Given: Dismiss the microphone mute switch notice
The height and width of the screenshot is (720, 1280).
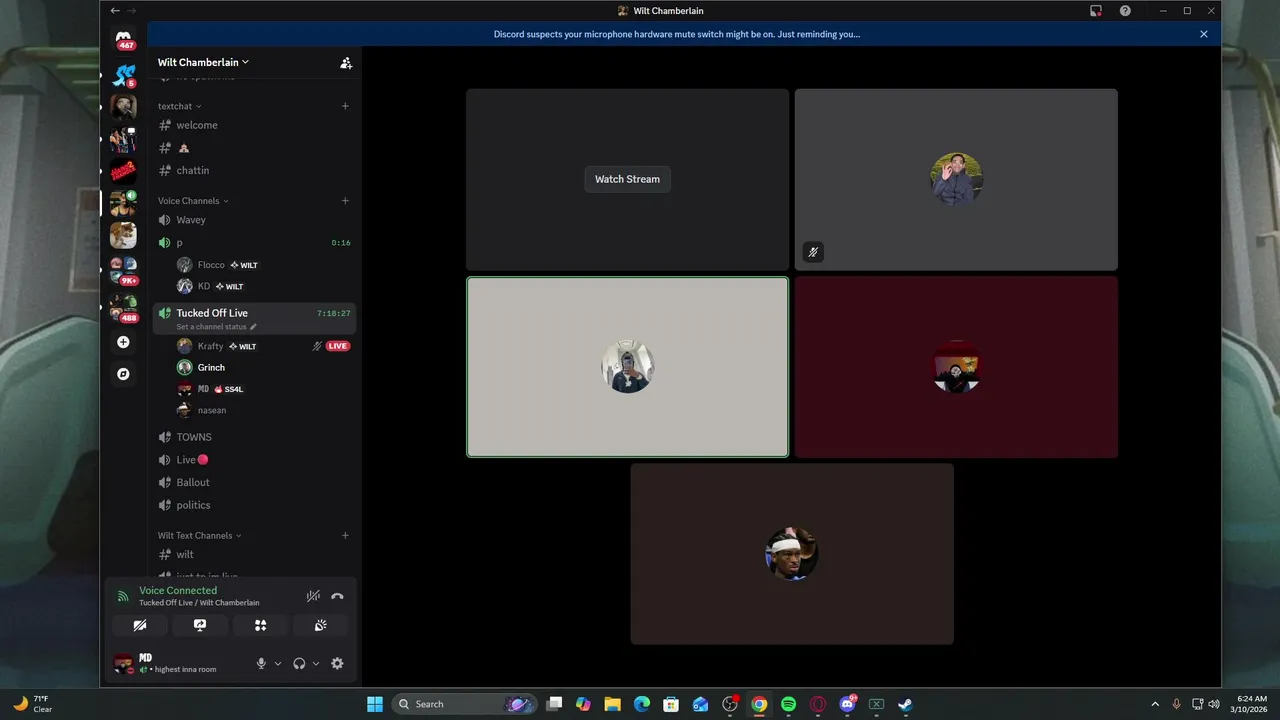Looking at the screenshot, I should 1204,34.
